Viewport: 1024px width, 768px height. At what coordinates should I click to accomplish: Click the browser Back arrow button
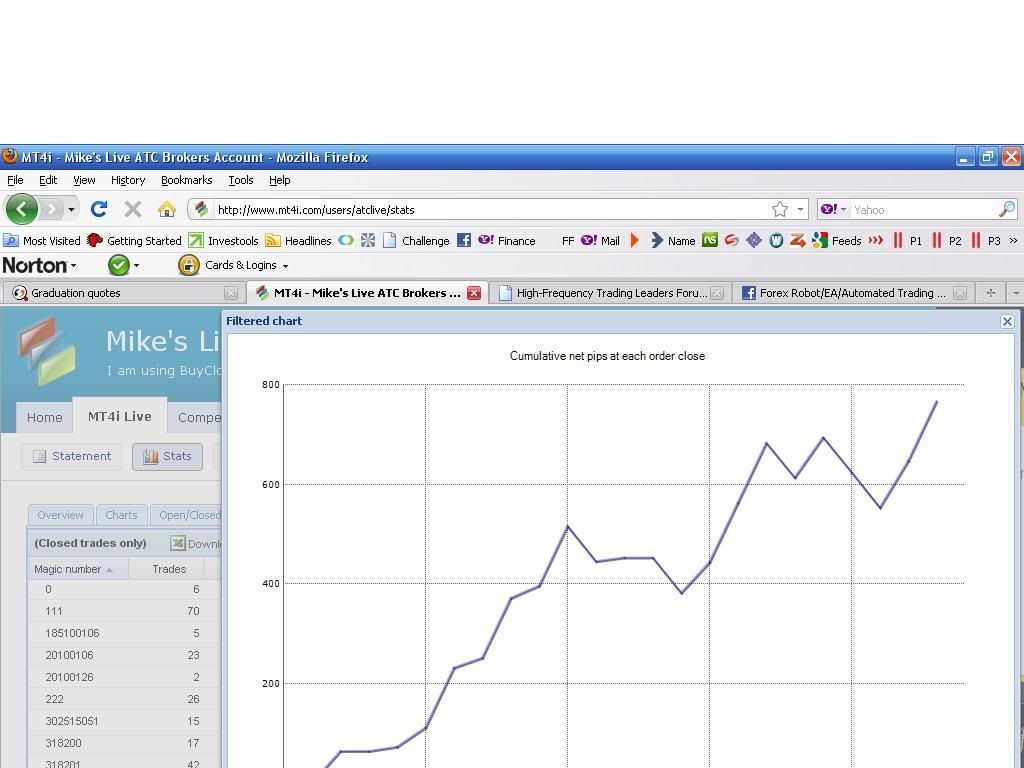pyautogui.click(x=21, y=209)
